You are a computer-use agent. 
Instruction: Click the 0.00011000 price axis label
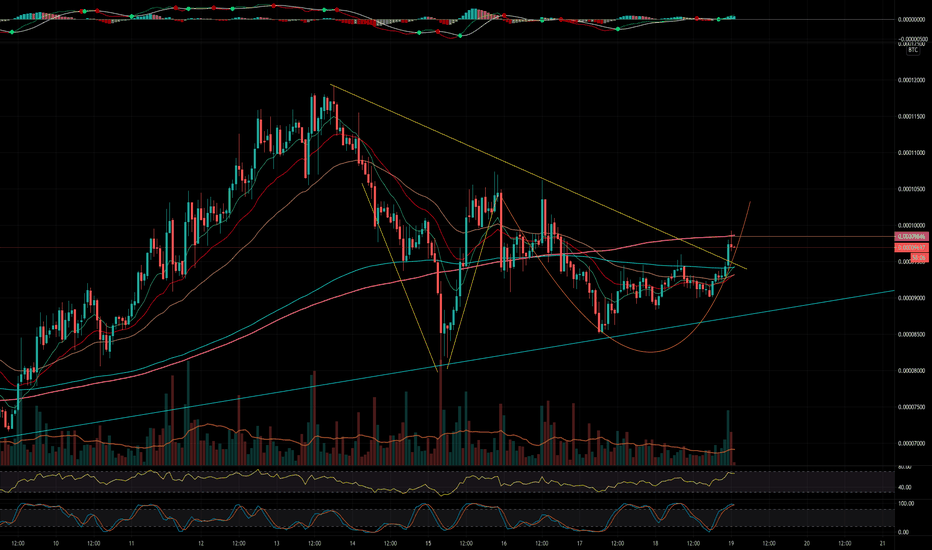911,153
